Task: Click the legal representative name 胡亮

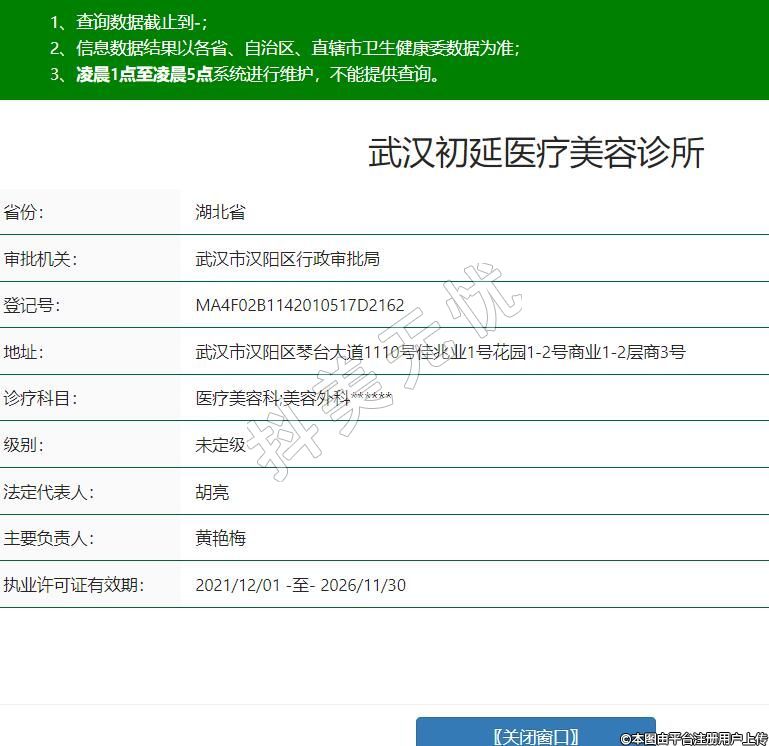Action: click(212, 492)
